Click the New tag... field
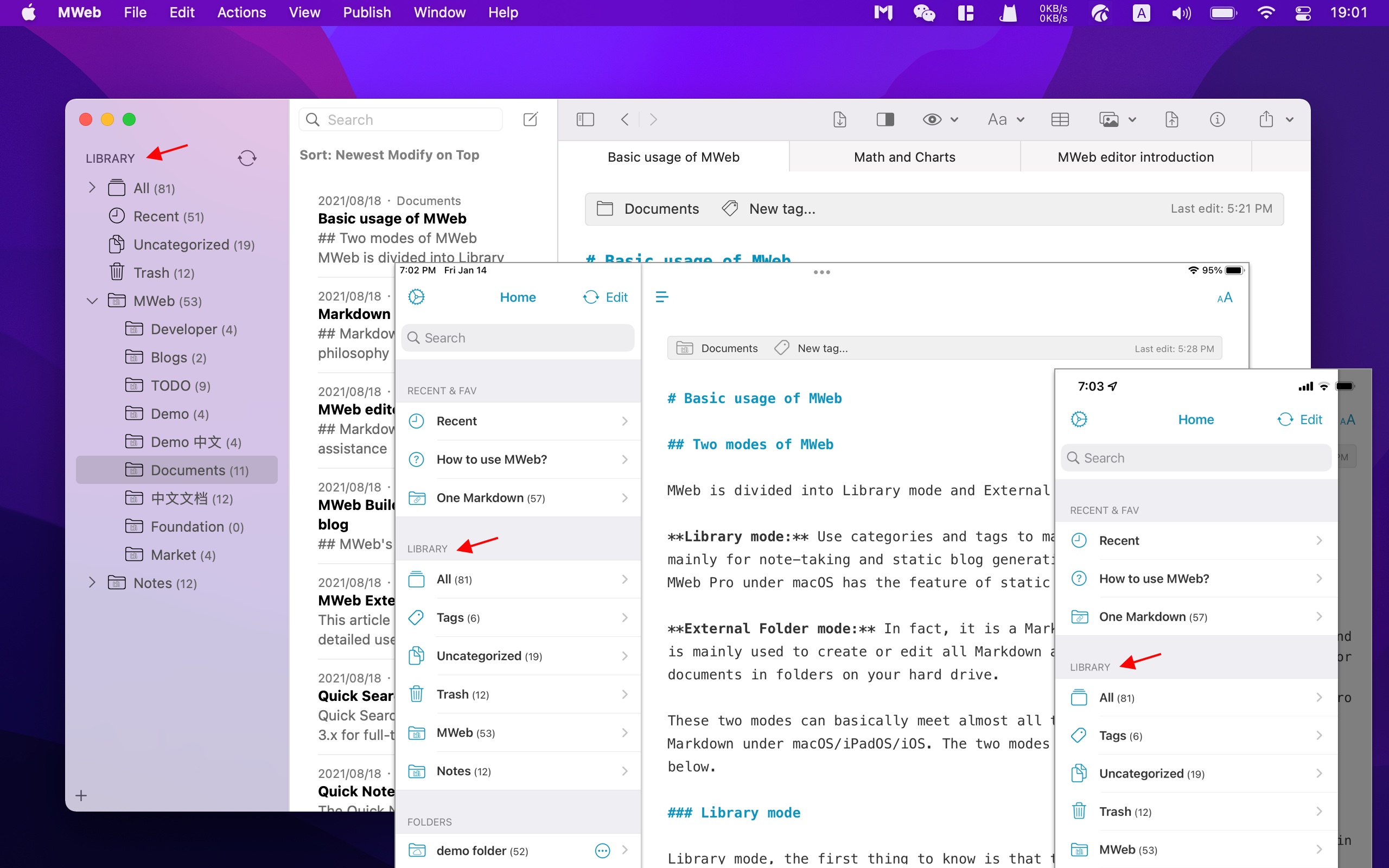The height and width of the screenshot is (868, 1389). click(782, 209)
